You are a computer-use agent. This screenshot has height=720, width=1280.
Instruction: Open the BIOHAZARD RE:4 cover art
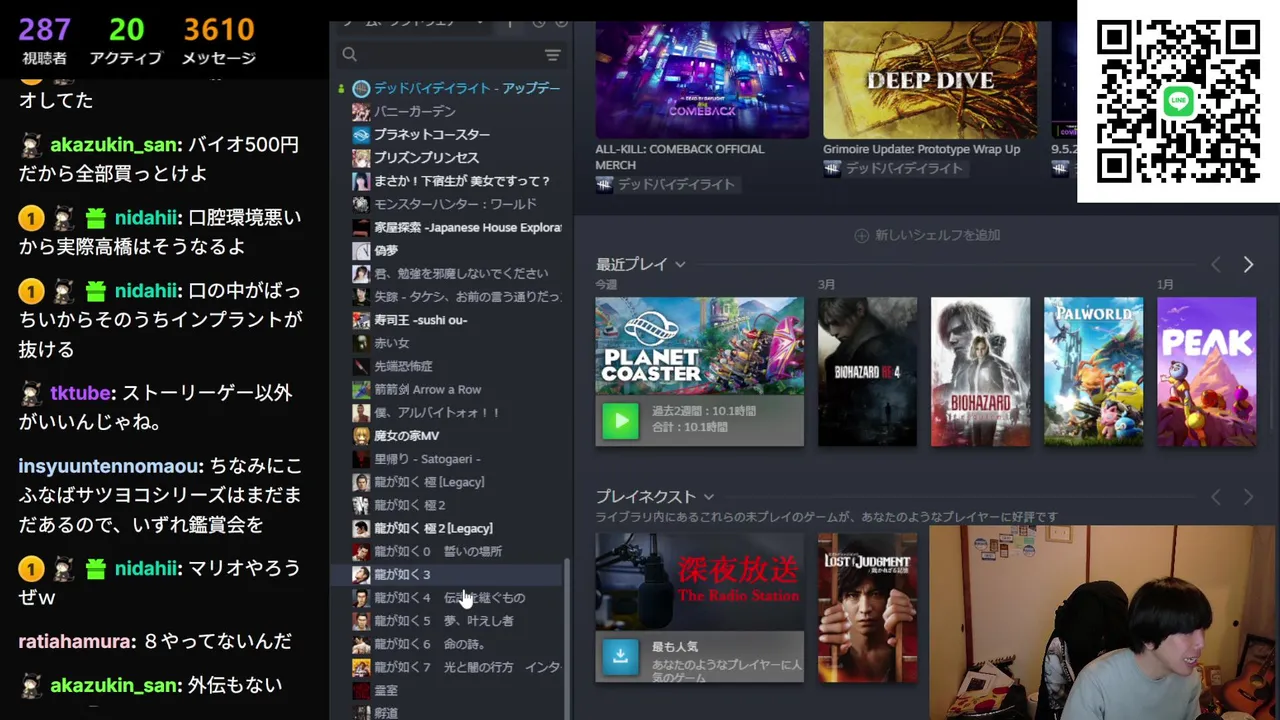point(867,371)
